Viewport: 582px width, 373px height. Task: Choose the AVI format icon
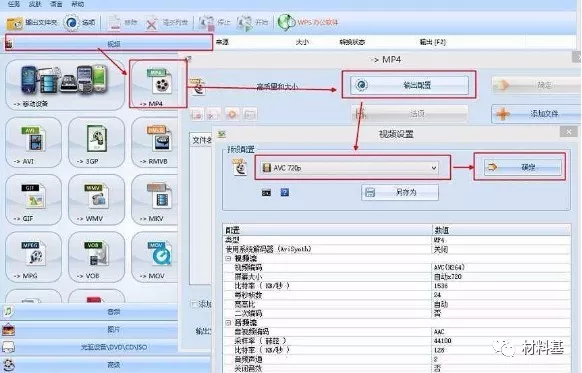point(33,142)
